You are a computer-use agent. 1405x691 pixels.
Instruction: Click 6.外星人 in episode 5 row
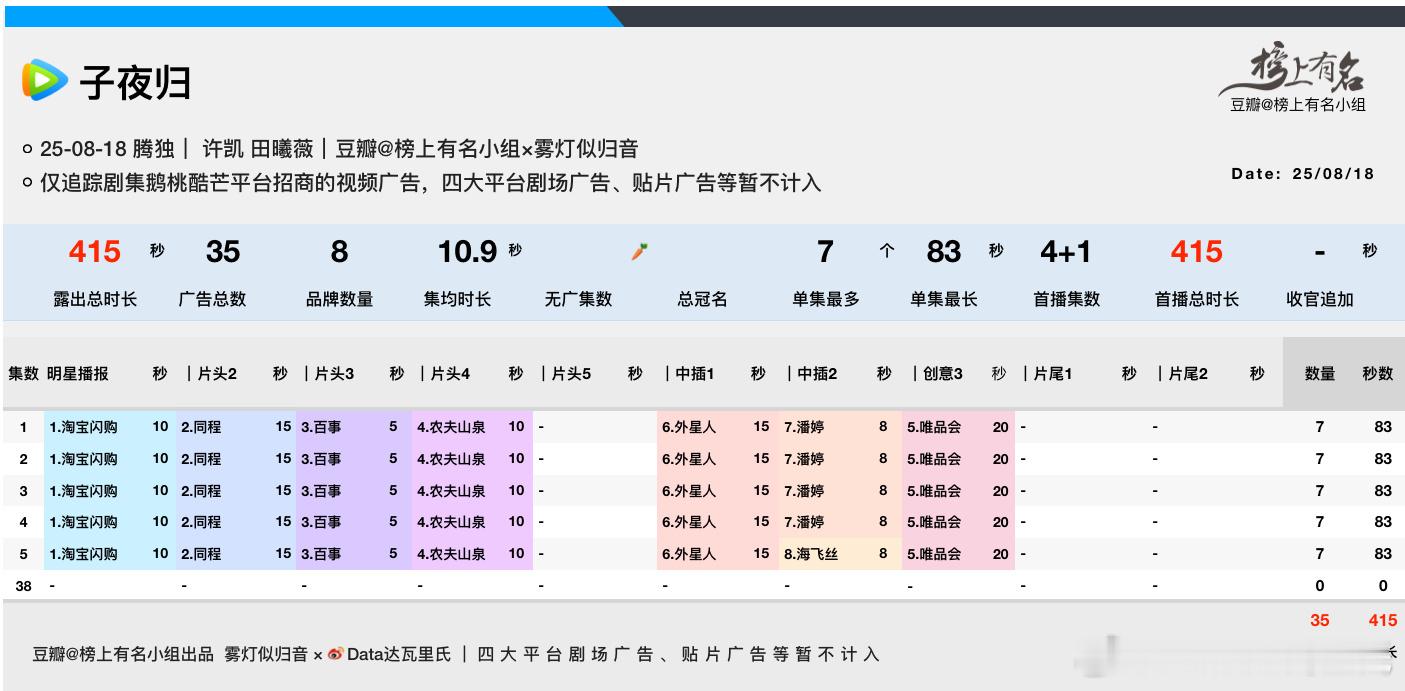(689, 554)
